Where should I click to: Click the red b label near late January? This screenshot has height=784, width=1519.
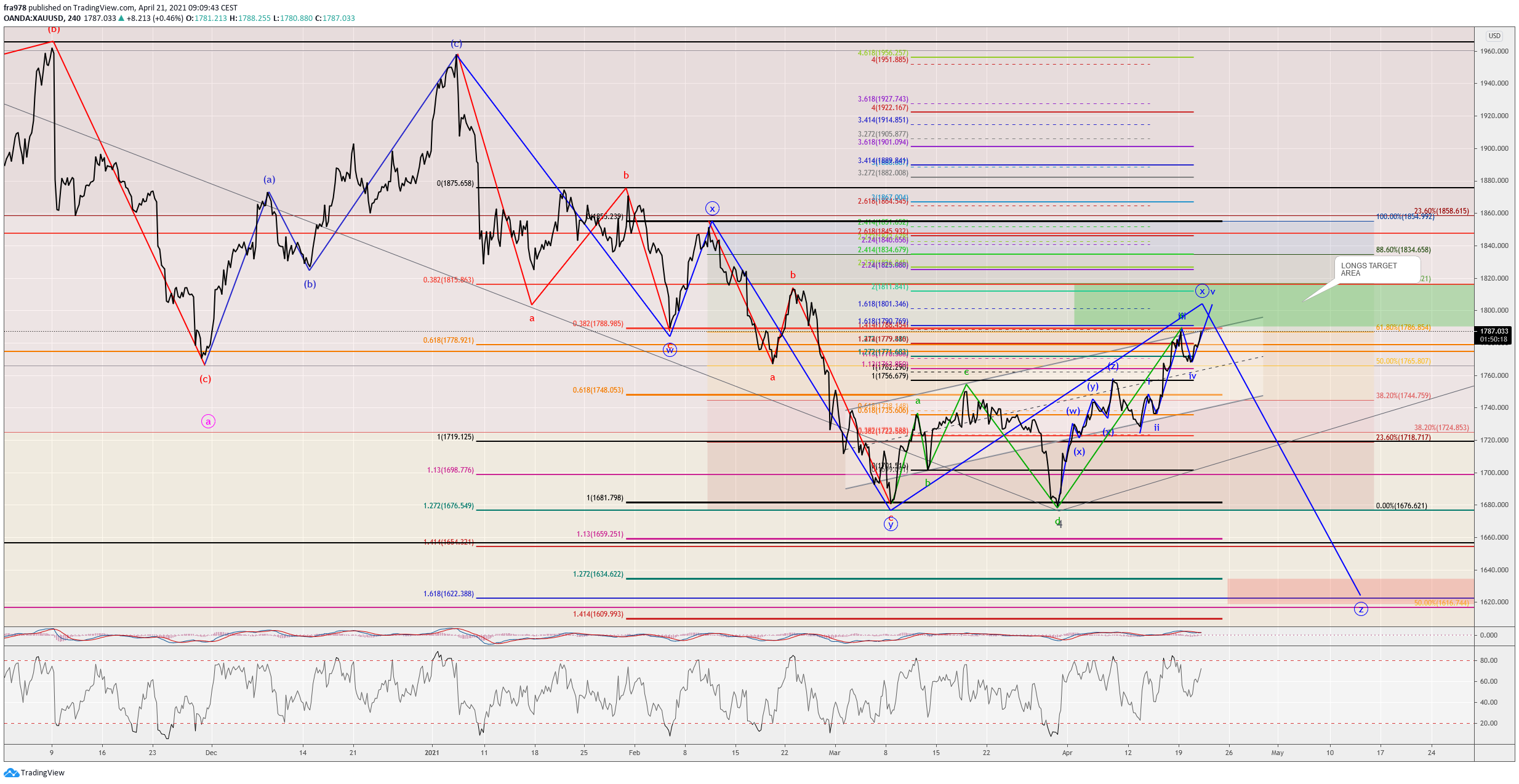pyautogui.click(x=626, y=175)
